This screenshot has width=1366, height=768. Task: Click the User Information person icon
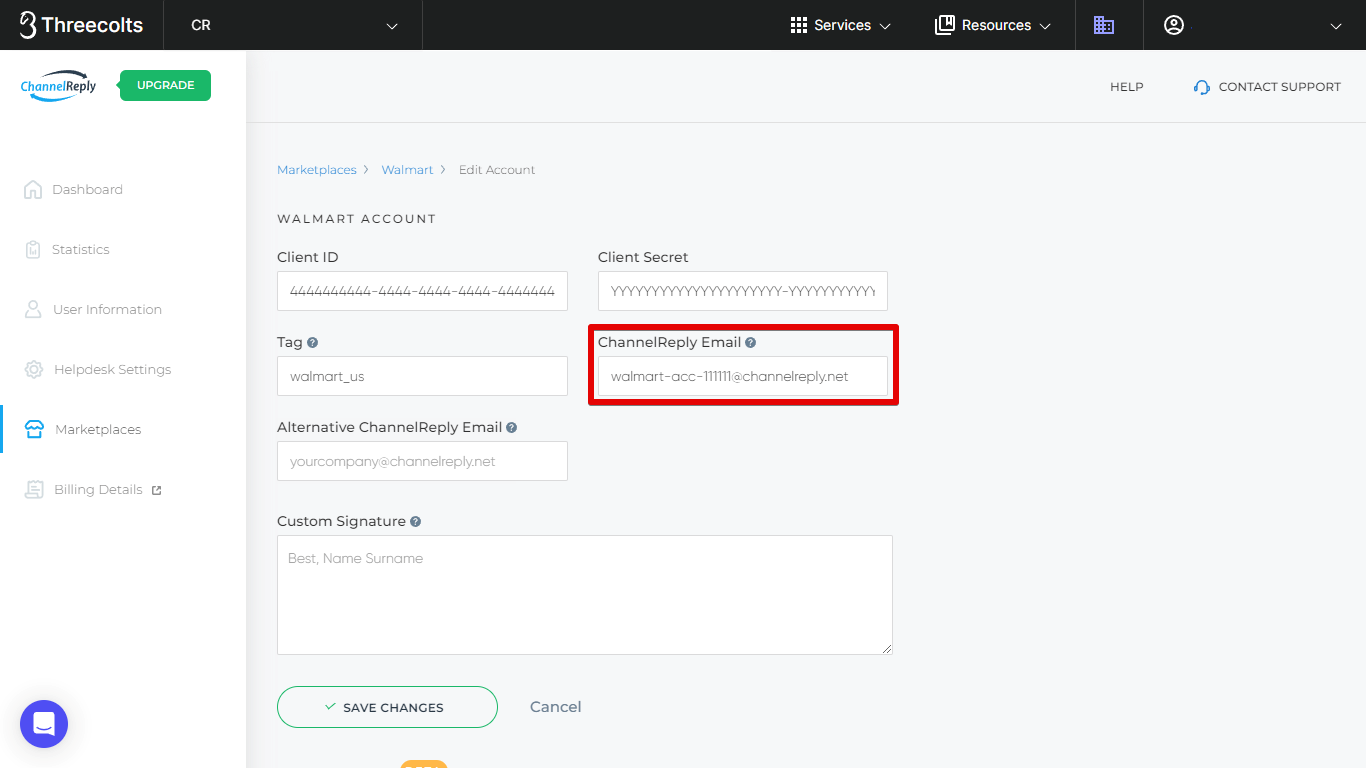pos(33,309)
